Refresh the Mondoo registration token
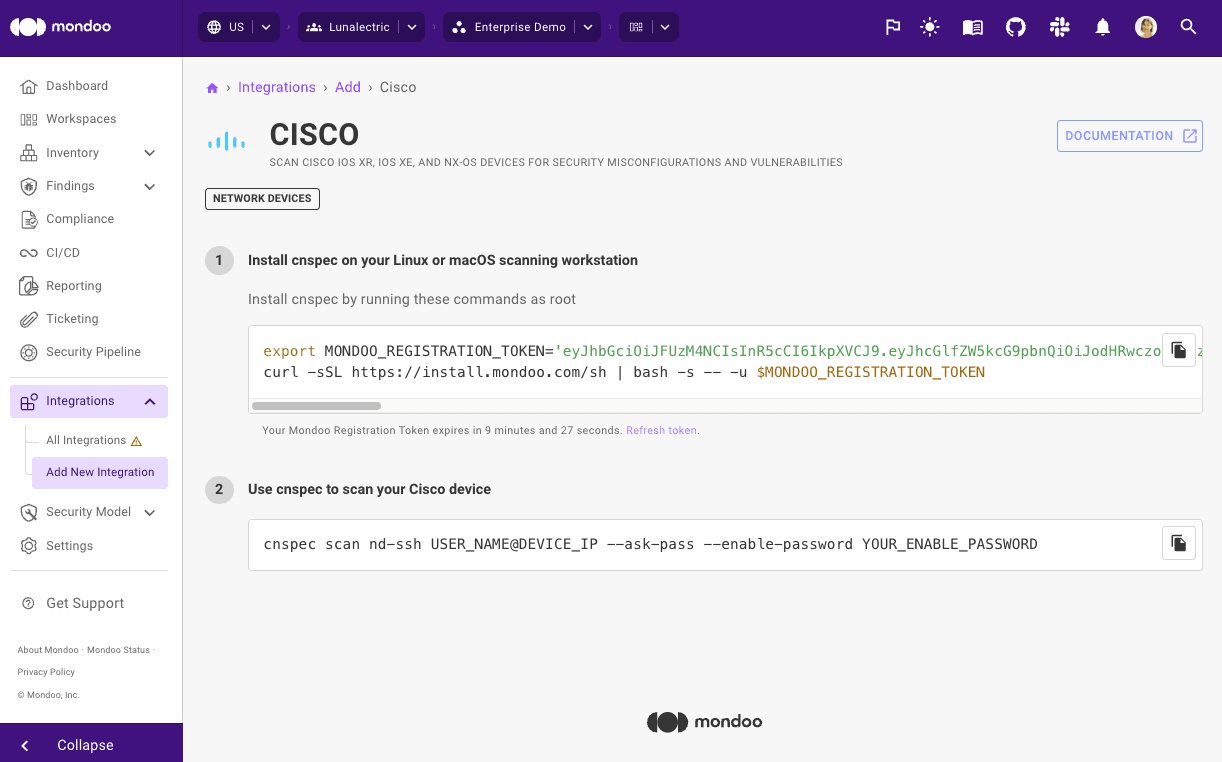Viewport: 1222px width, 762px height. (661, 430)
